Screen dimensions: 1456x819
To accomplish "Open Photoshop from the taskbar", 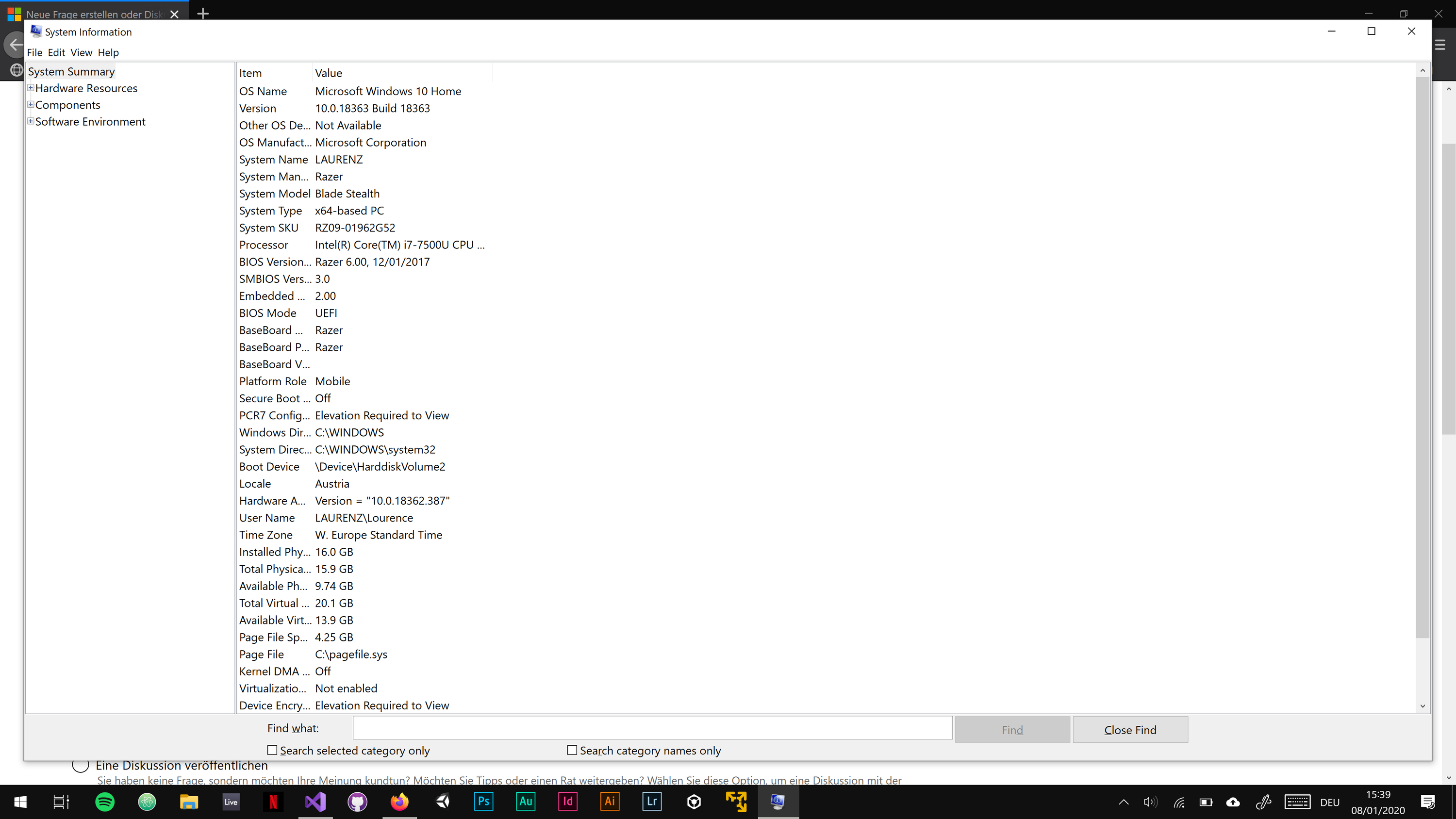I will (x=483, y=802).
